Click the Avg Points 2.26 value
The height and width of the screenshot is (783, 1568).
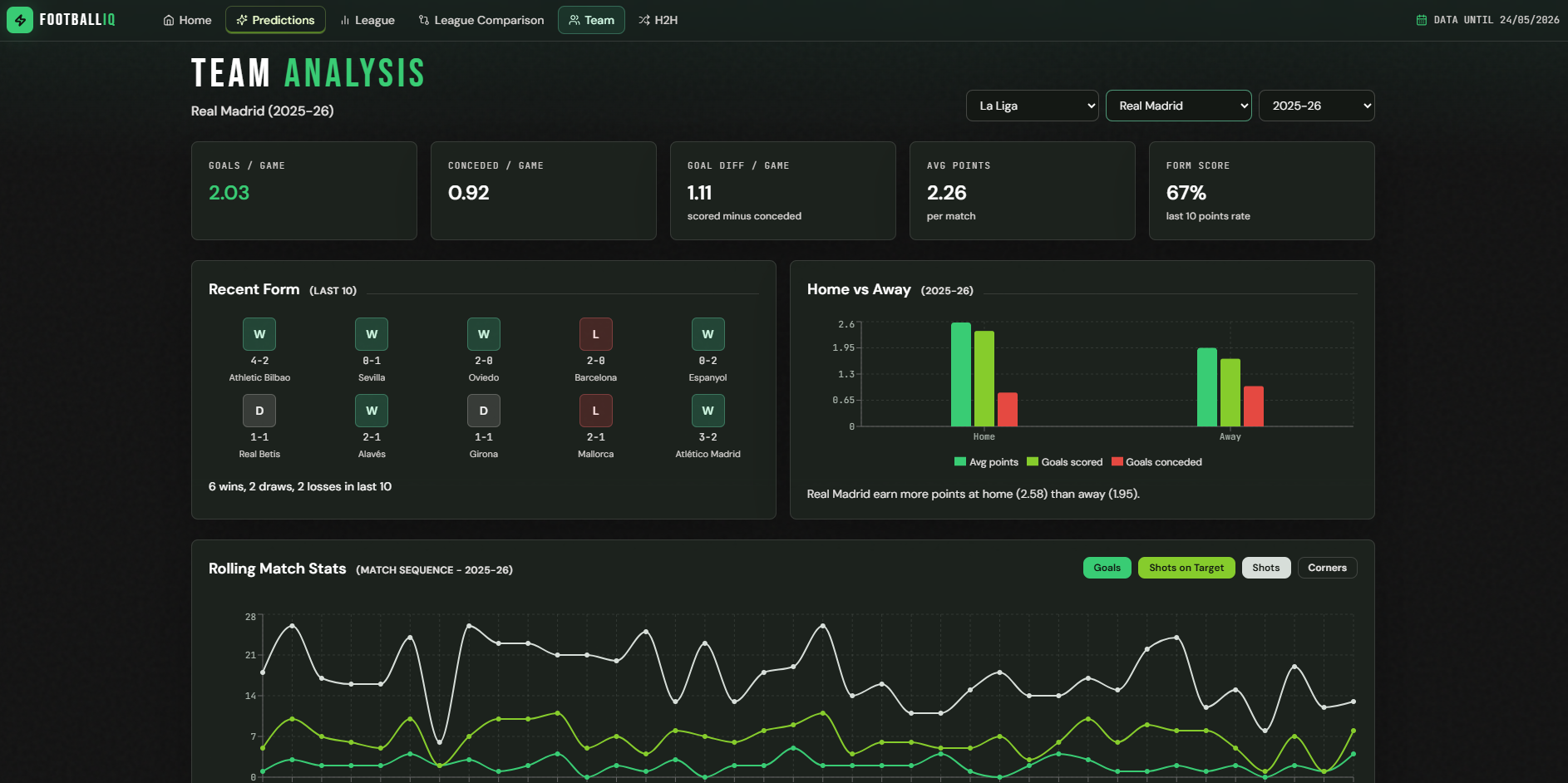click(947, 193)
